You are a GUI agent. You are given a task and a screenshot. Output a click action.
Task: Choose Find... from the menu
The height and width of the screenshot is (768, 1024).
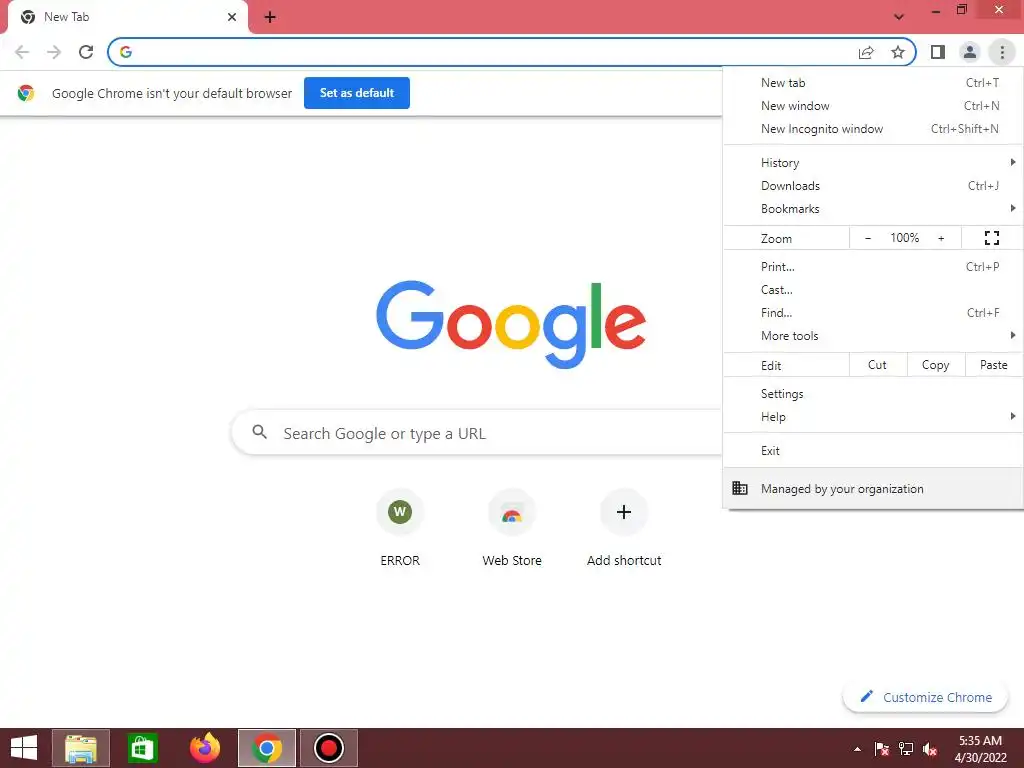click(873, 313)
